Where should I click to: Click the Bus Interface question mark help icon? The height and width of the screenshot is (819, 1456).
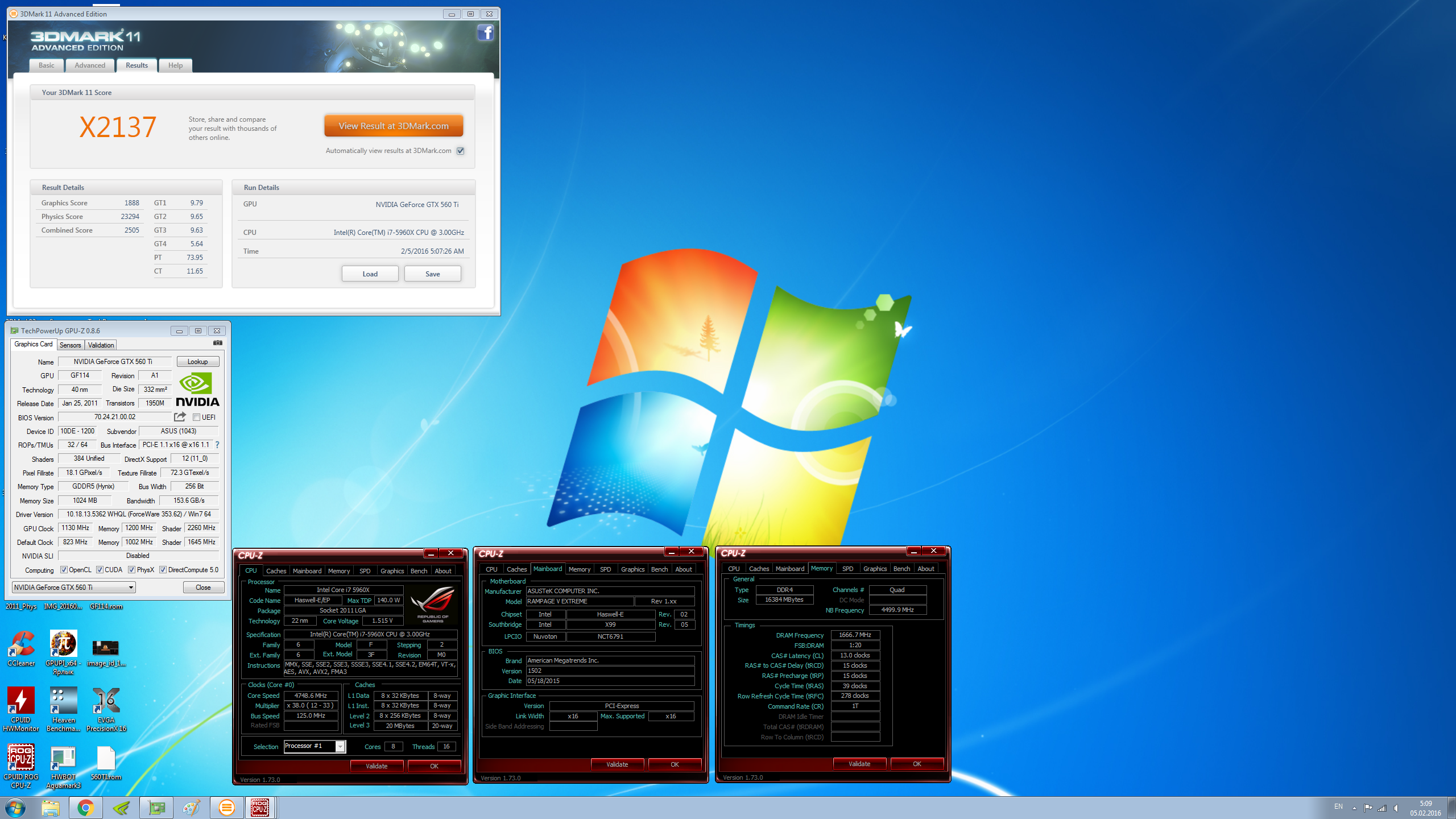click(217, 445)
